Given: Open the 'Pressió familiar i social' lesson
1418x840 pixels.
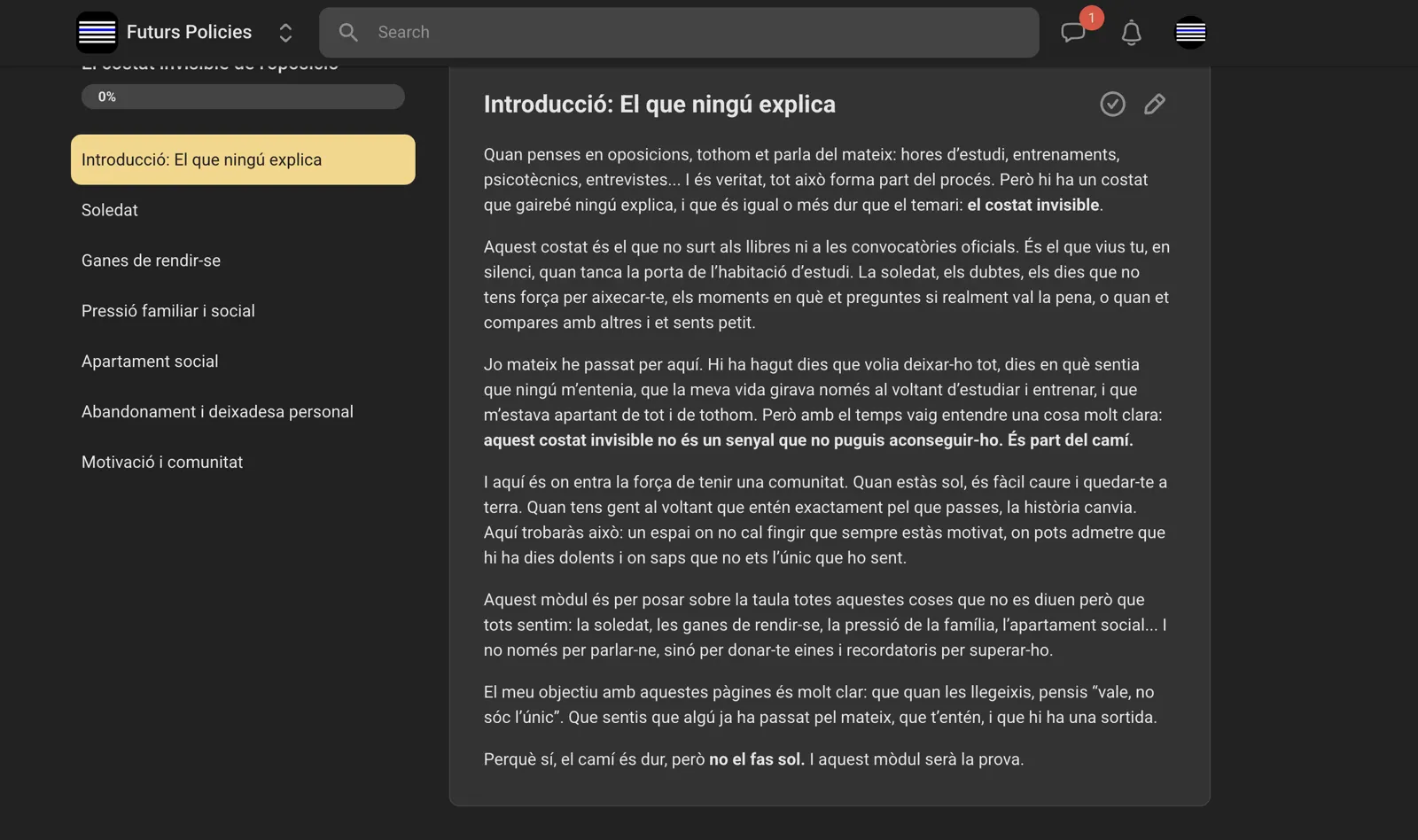Looking at the screenshot, I should point(243,311).
